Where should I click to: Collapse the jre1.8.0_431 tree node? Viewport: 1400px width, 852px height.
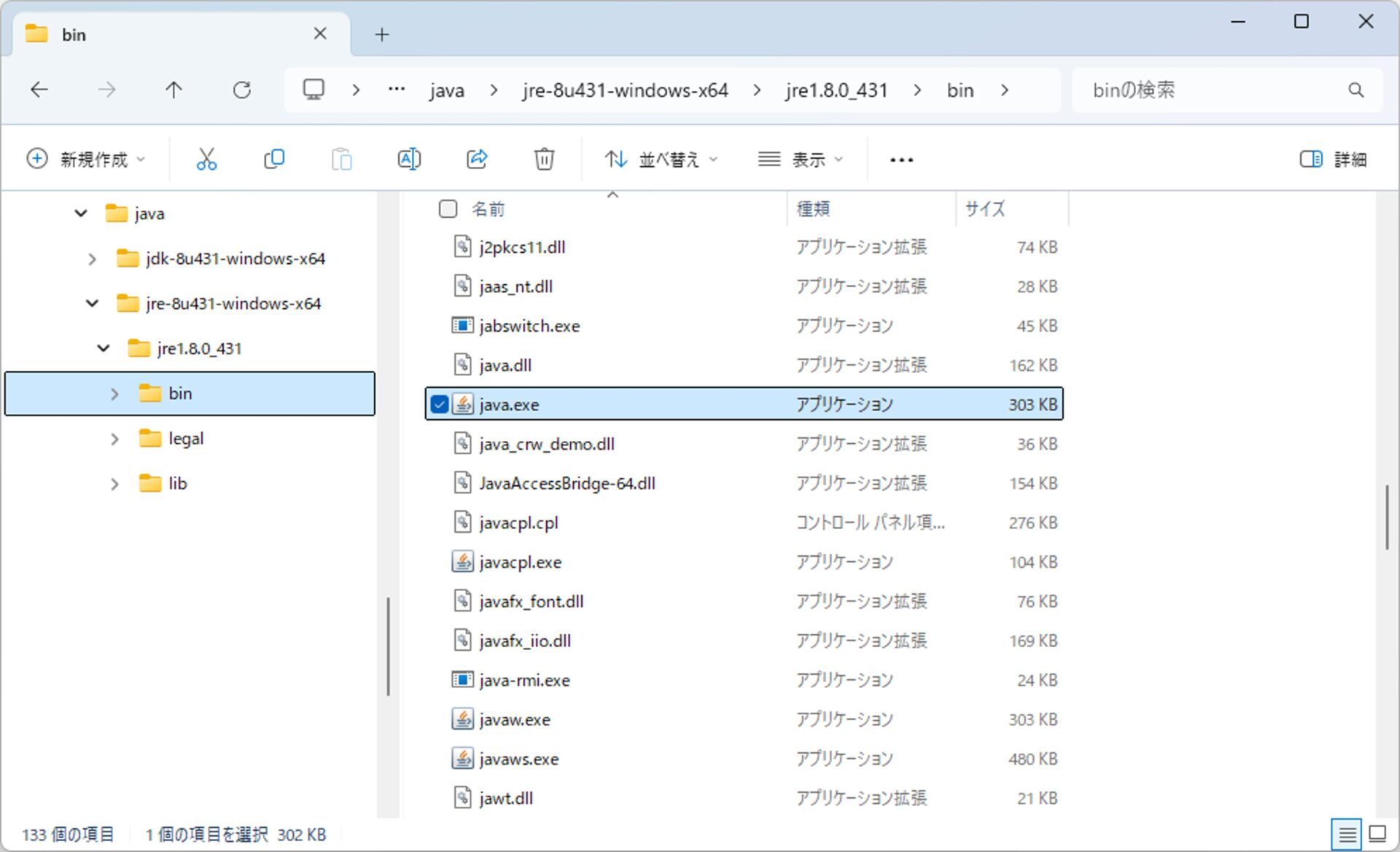[x=104, y=348]
